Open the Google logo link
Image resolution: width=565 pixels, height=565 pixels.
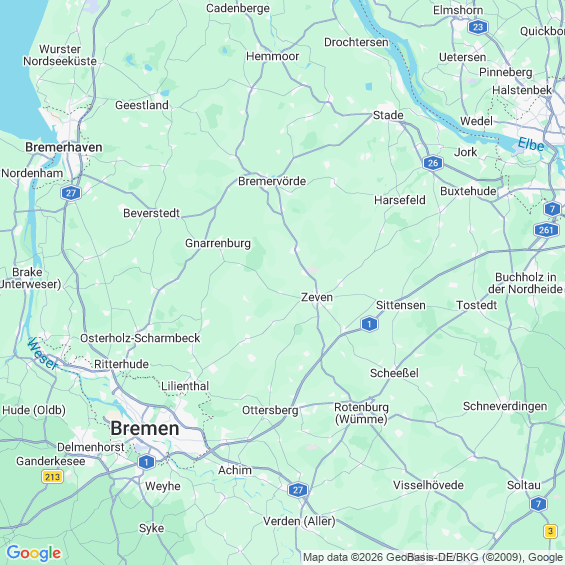coord(34,553)
